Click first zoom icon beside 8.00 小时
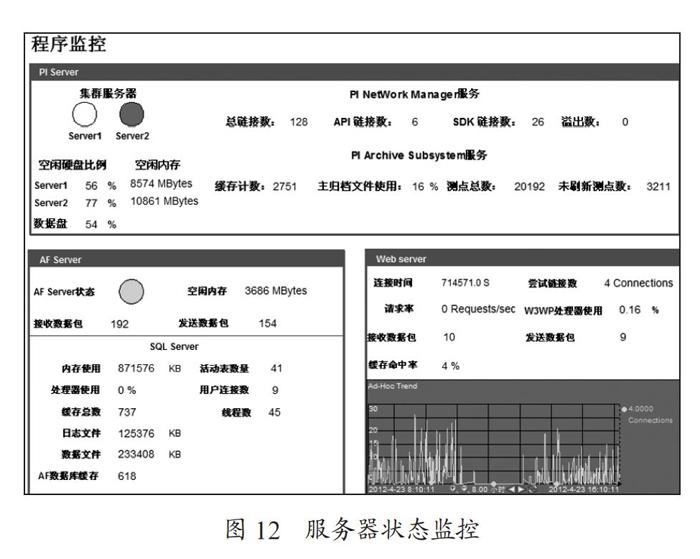Screen dimensions: 700x559 [453, 489]
